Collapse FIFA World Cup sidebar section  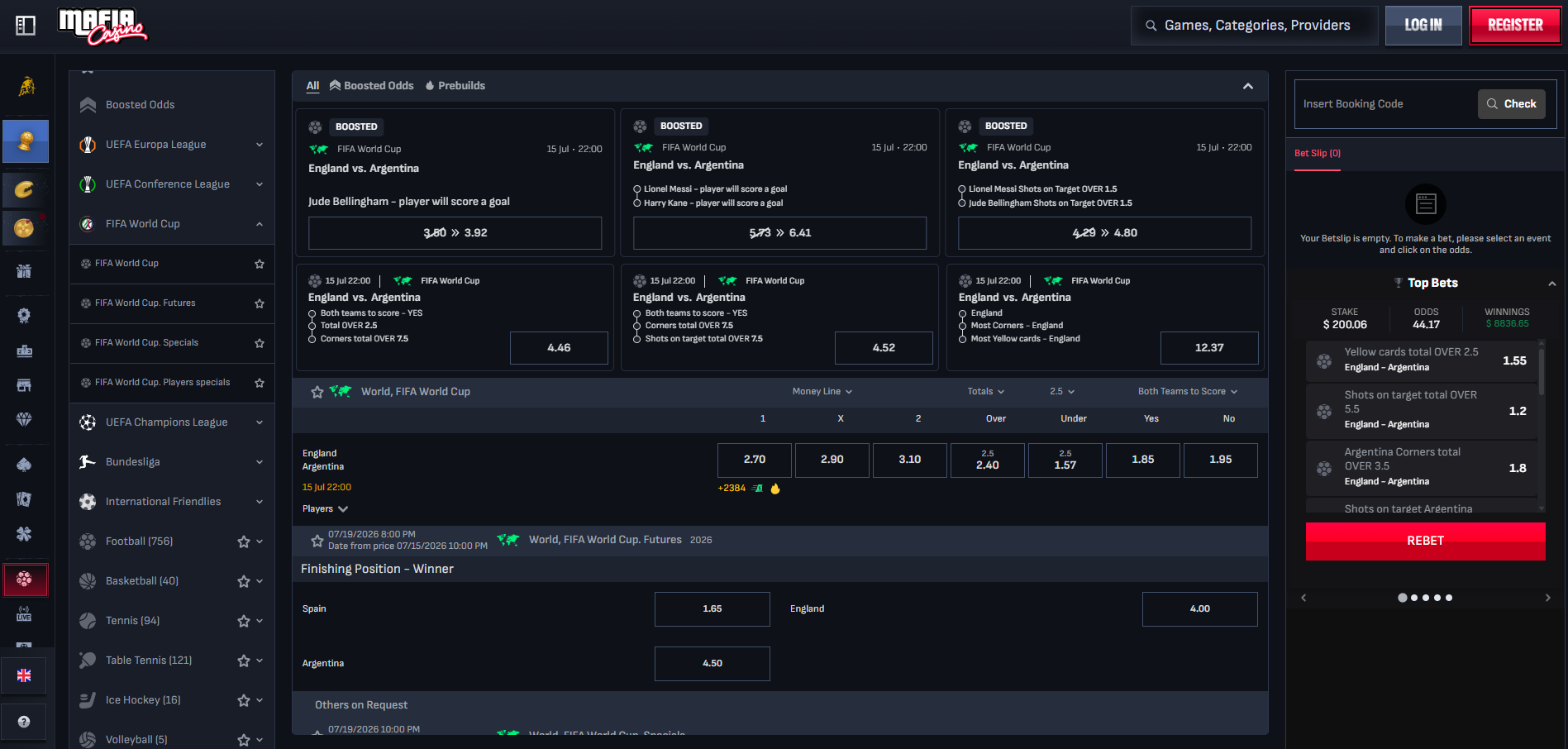tap(260, 224)
